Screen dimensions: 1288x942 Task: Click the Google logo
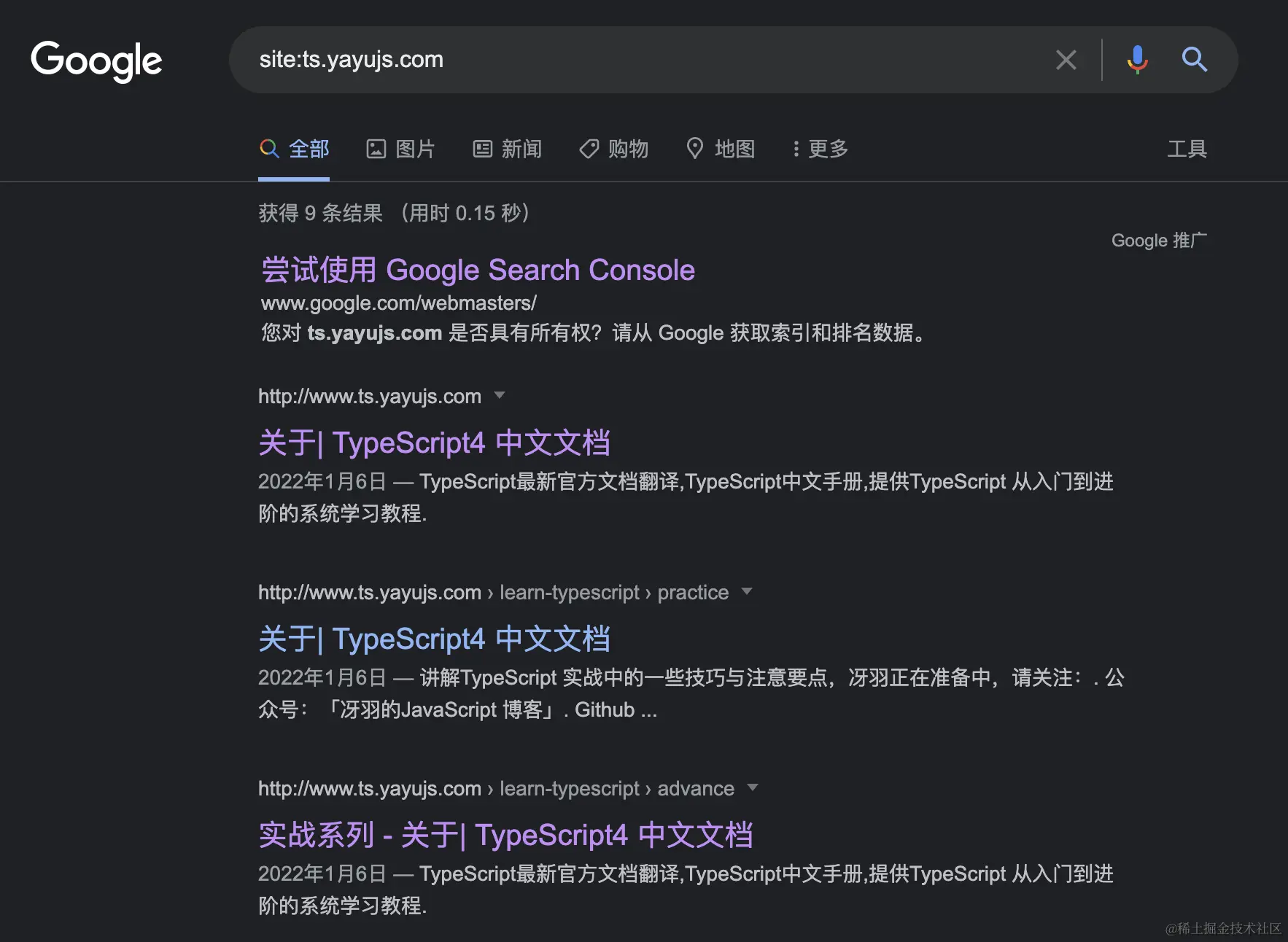coord(96,61)
